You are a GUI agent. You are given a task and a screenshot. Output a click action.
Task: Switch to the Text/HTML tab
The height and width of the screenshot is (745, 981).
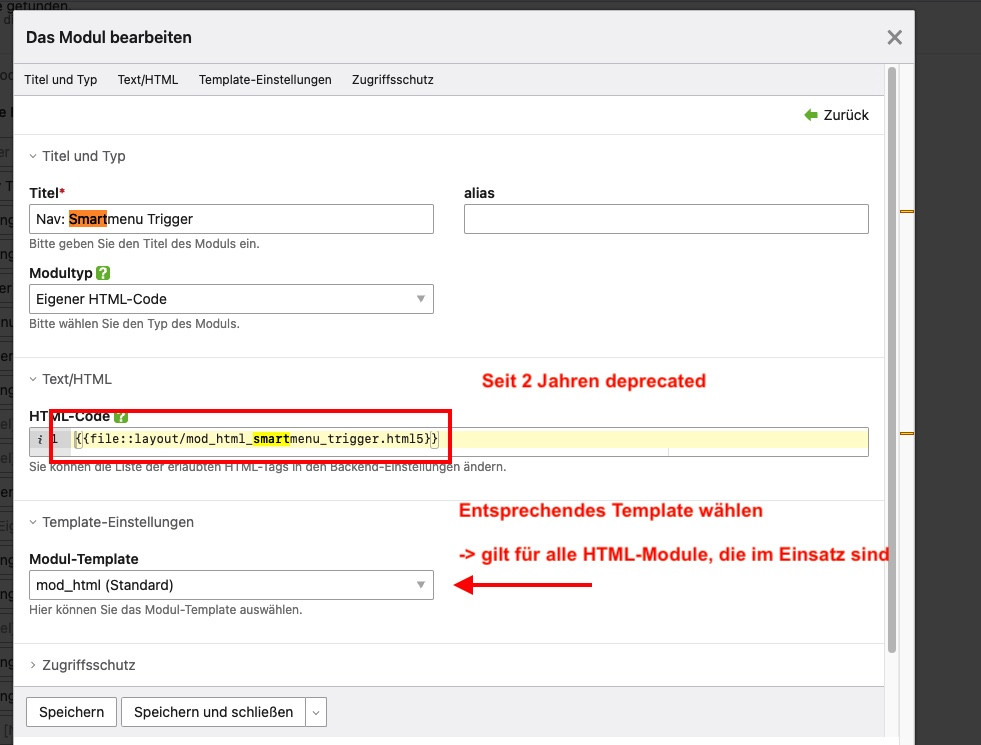click(147, 80)
